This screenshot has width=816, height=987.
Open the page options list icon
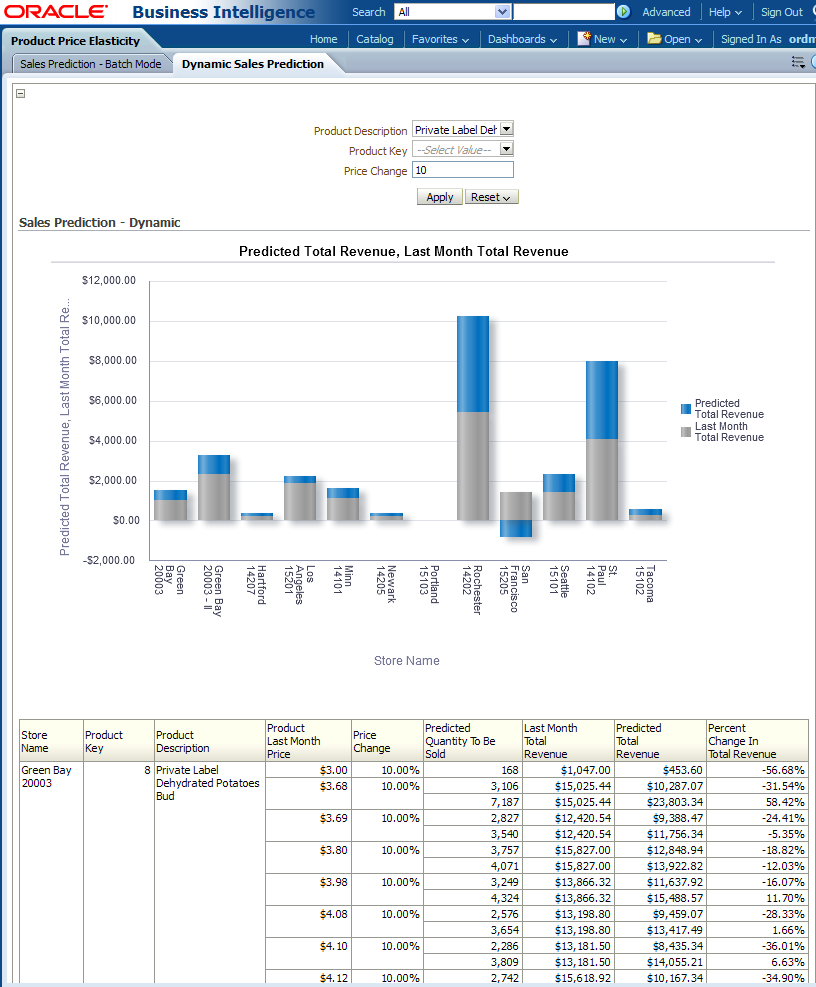pyautogui.click(x=798, y=63)
